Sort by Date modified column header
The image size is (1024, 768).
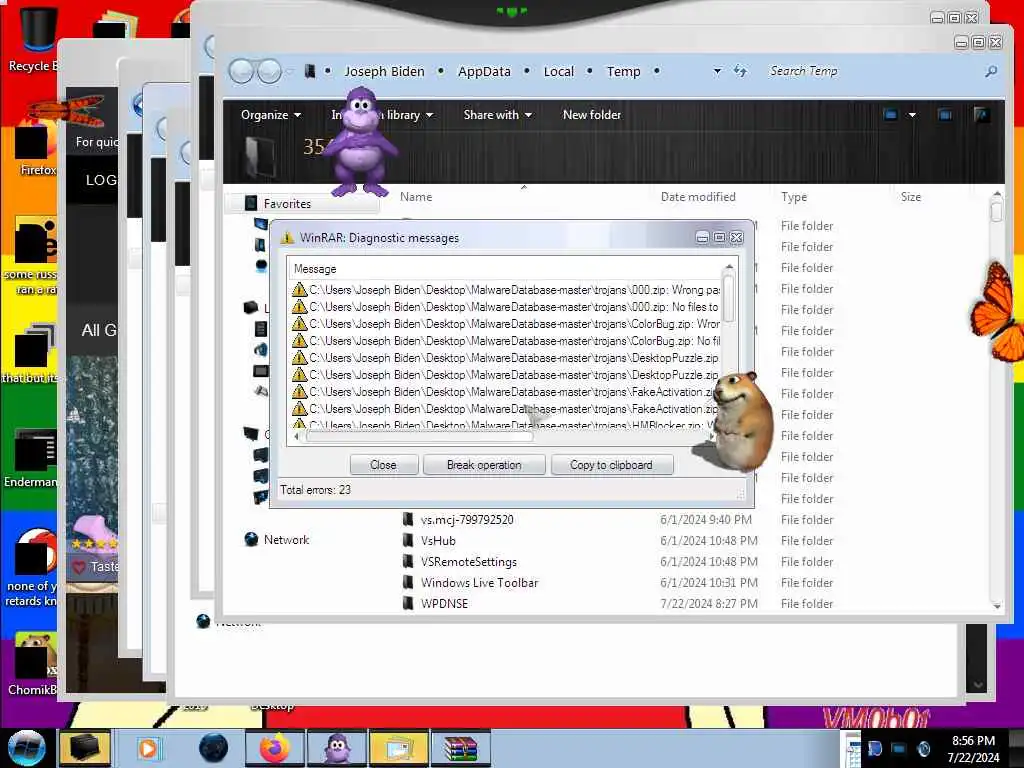697,197
